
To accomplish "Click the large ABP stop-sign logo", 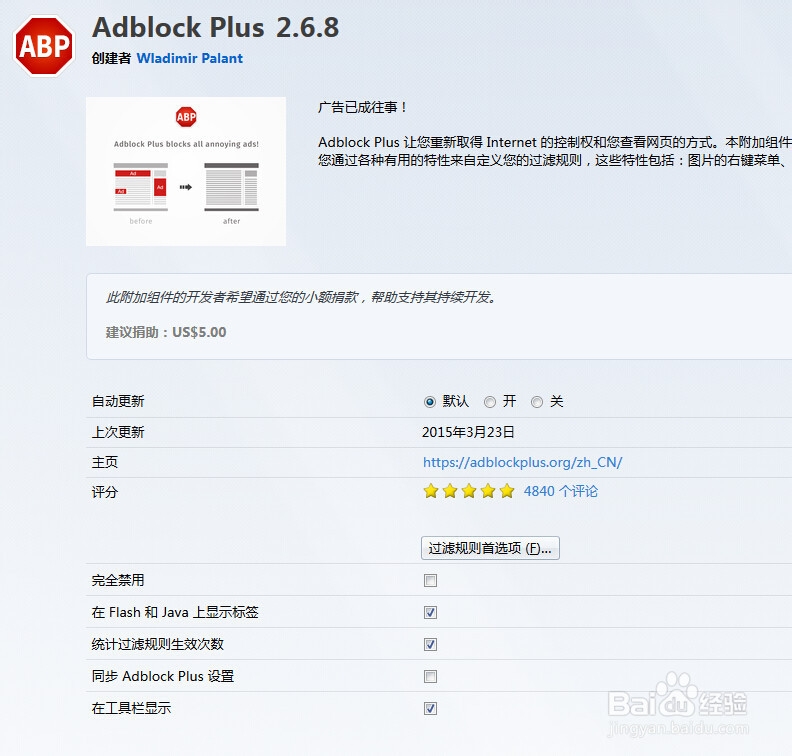I will pyautogui.click(x=44, y=45).
